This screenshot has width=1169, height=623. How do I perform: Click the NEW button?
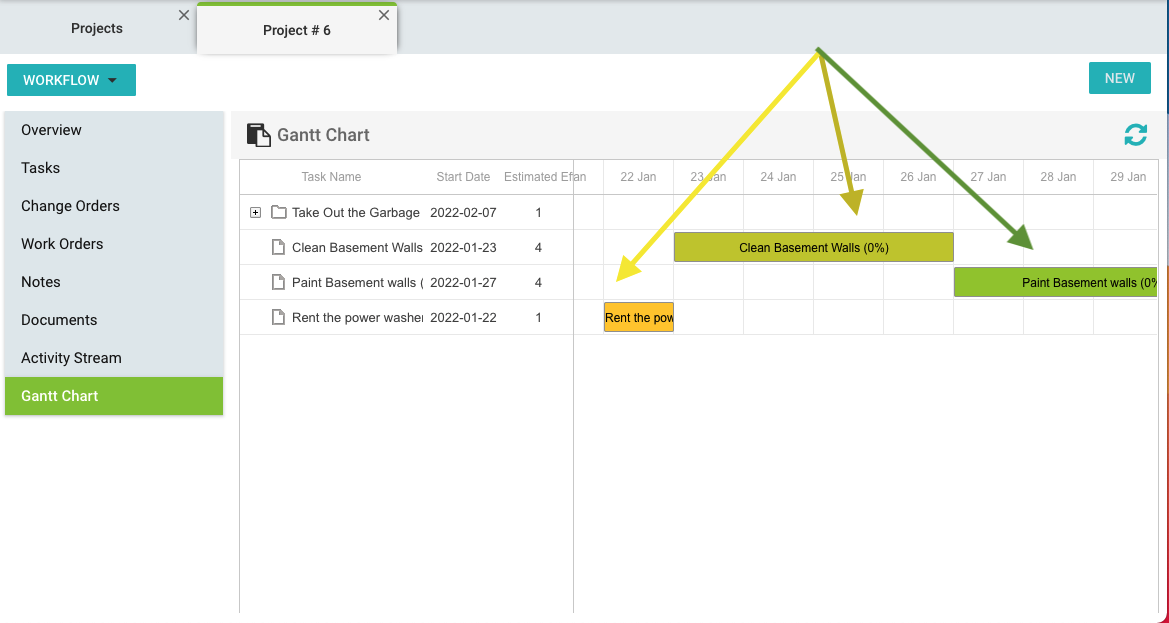[x=1119, y=77]
